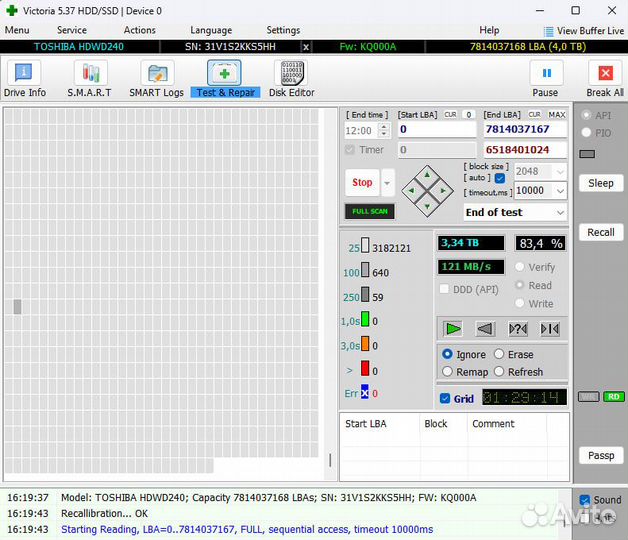
Task: Click the x next to serial number
Action: 306,47
